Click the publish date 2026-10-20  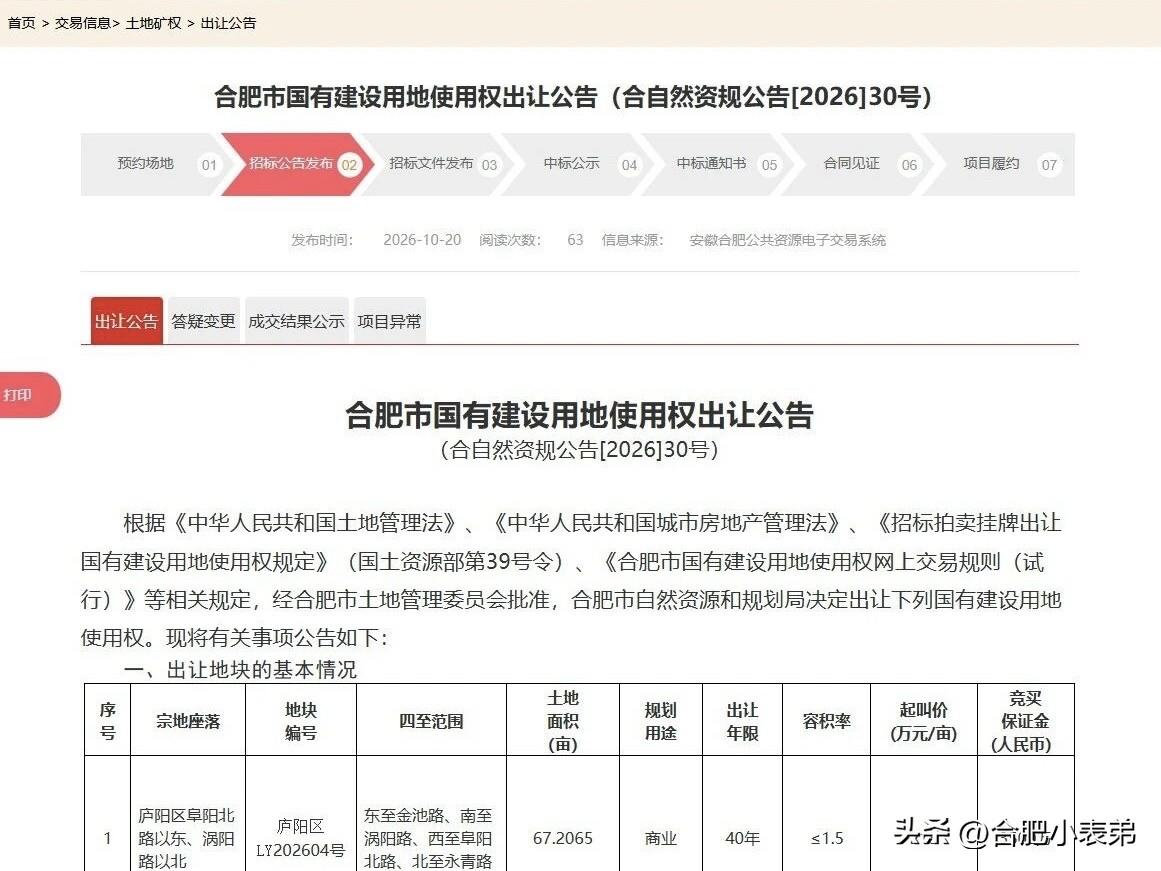point(422,240)
